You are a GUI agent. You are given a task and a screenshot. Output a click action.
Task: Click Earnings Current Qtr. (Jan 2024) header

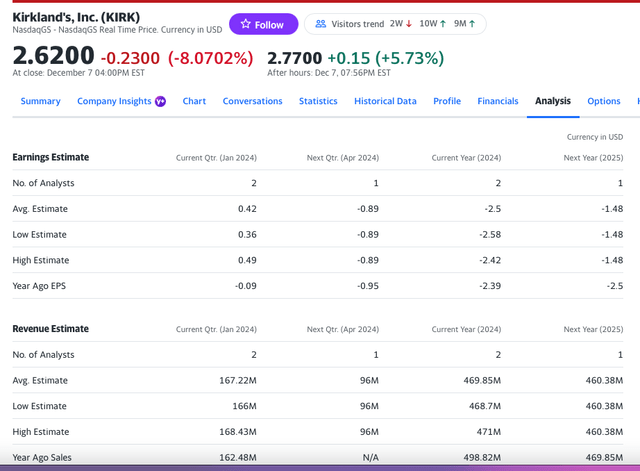point(216,158)
